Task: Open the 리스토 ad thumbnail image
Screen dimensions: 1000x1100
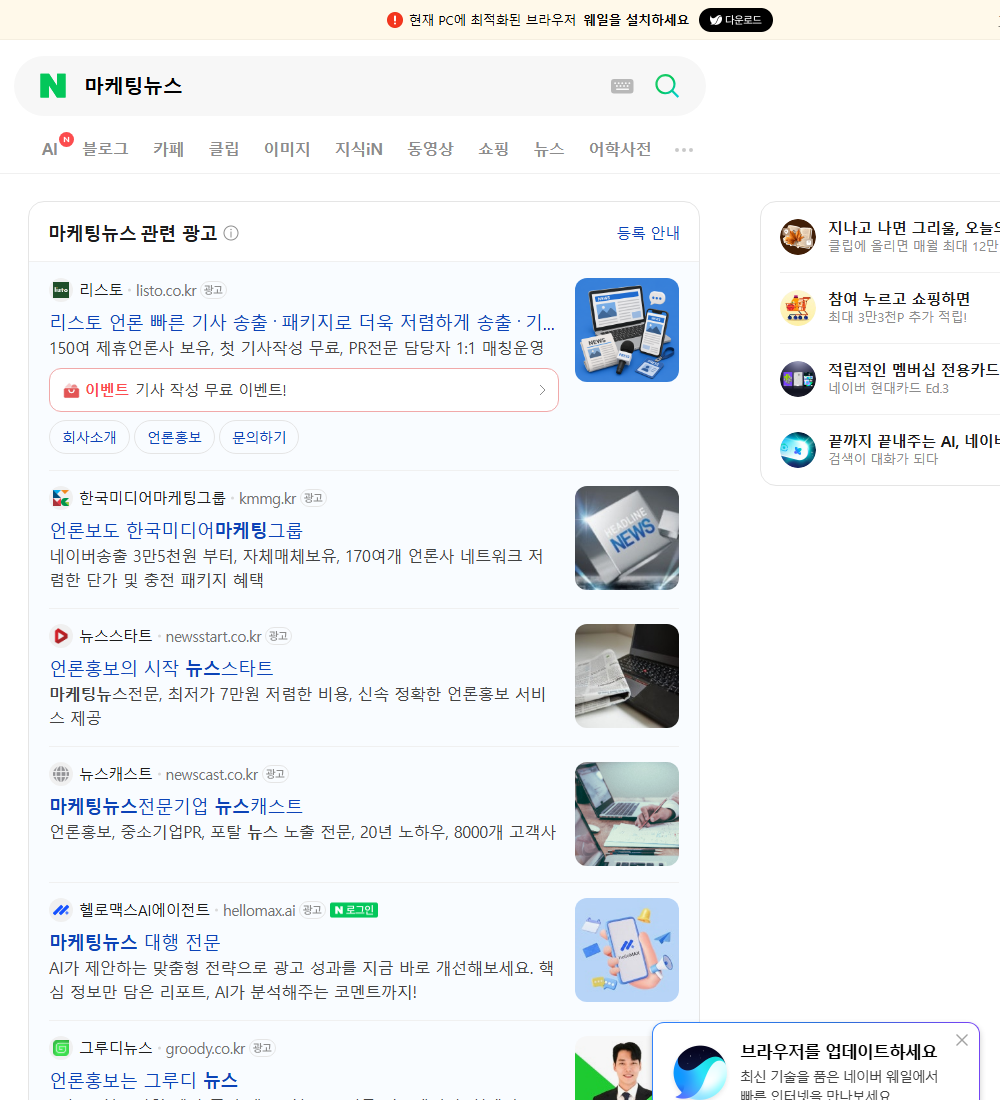Action: point(627,330)
